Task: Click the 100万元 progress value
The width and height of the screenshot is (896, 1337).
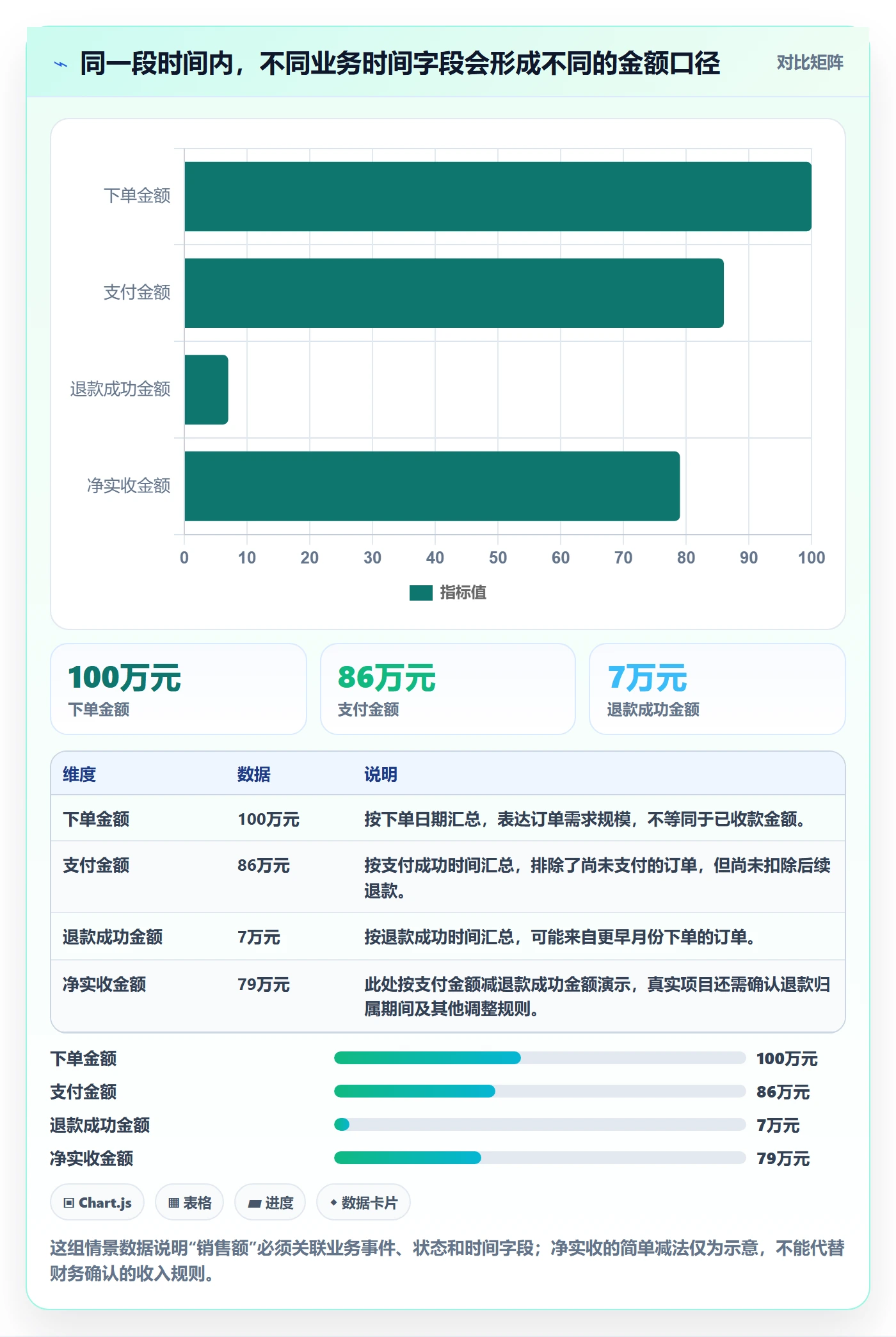Action: pos(787,1058)
